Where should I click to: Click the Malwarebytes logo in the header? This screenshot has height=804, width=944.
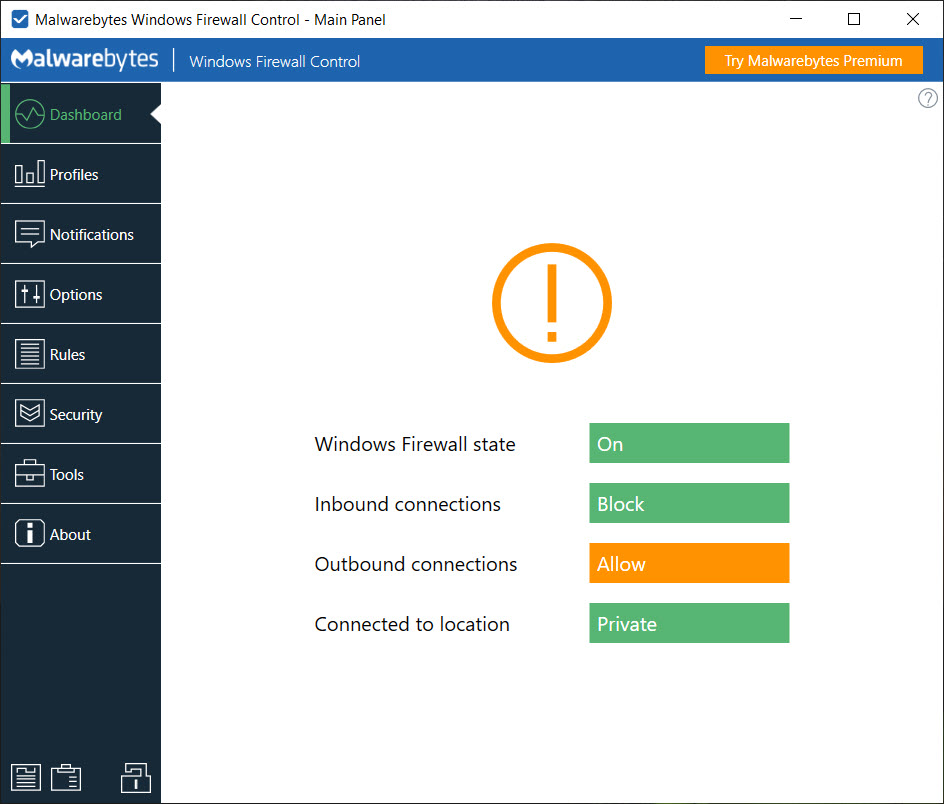[x=85, y=60]
